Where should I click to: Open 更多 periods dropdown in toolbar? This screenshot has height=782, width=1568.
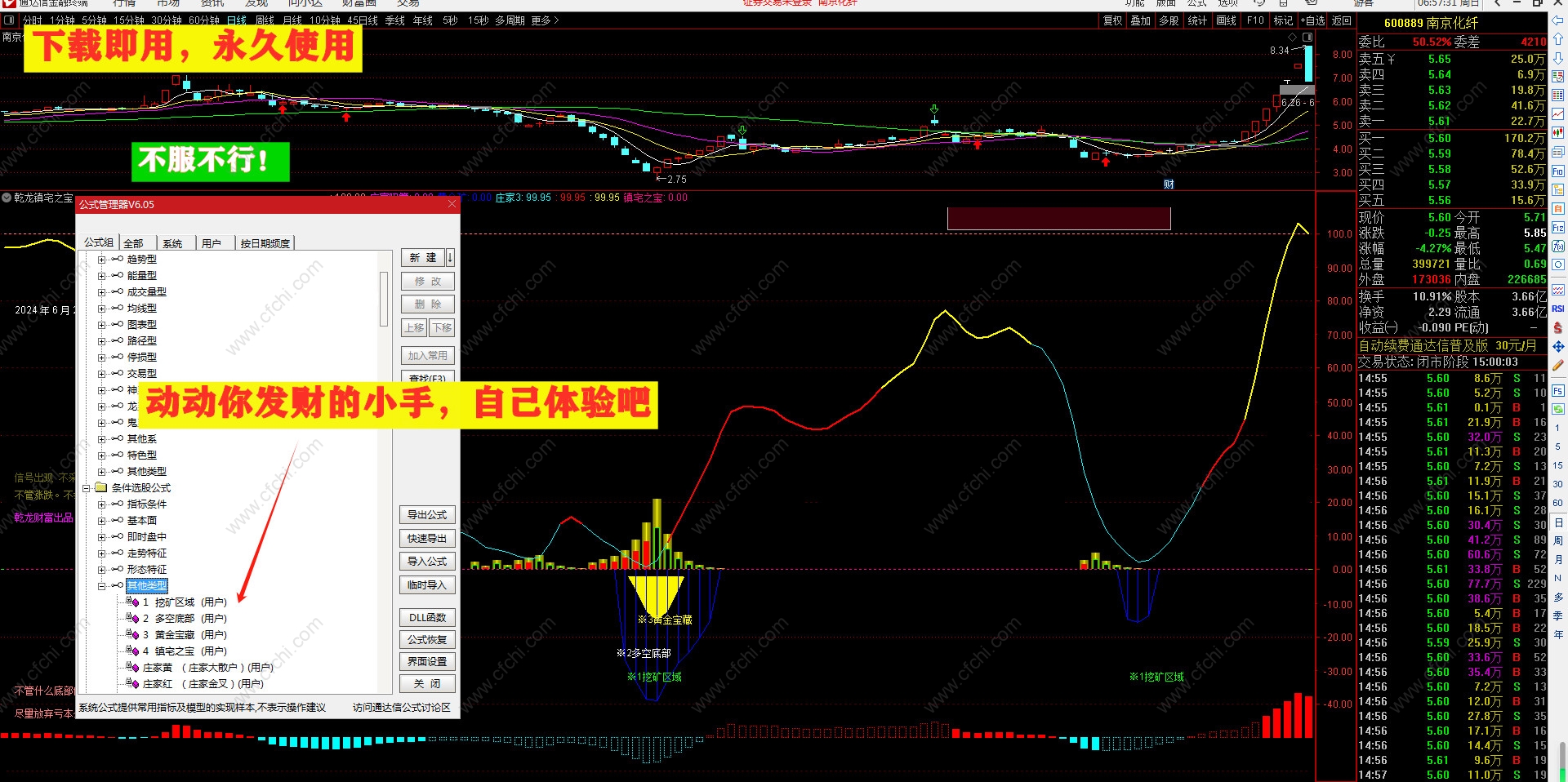point(546,20)
